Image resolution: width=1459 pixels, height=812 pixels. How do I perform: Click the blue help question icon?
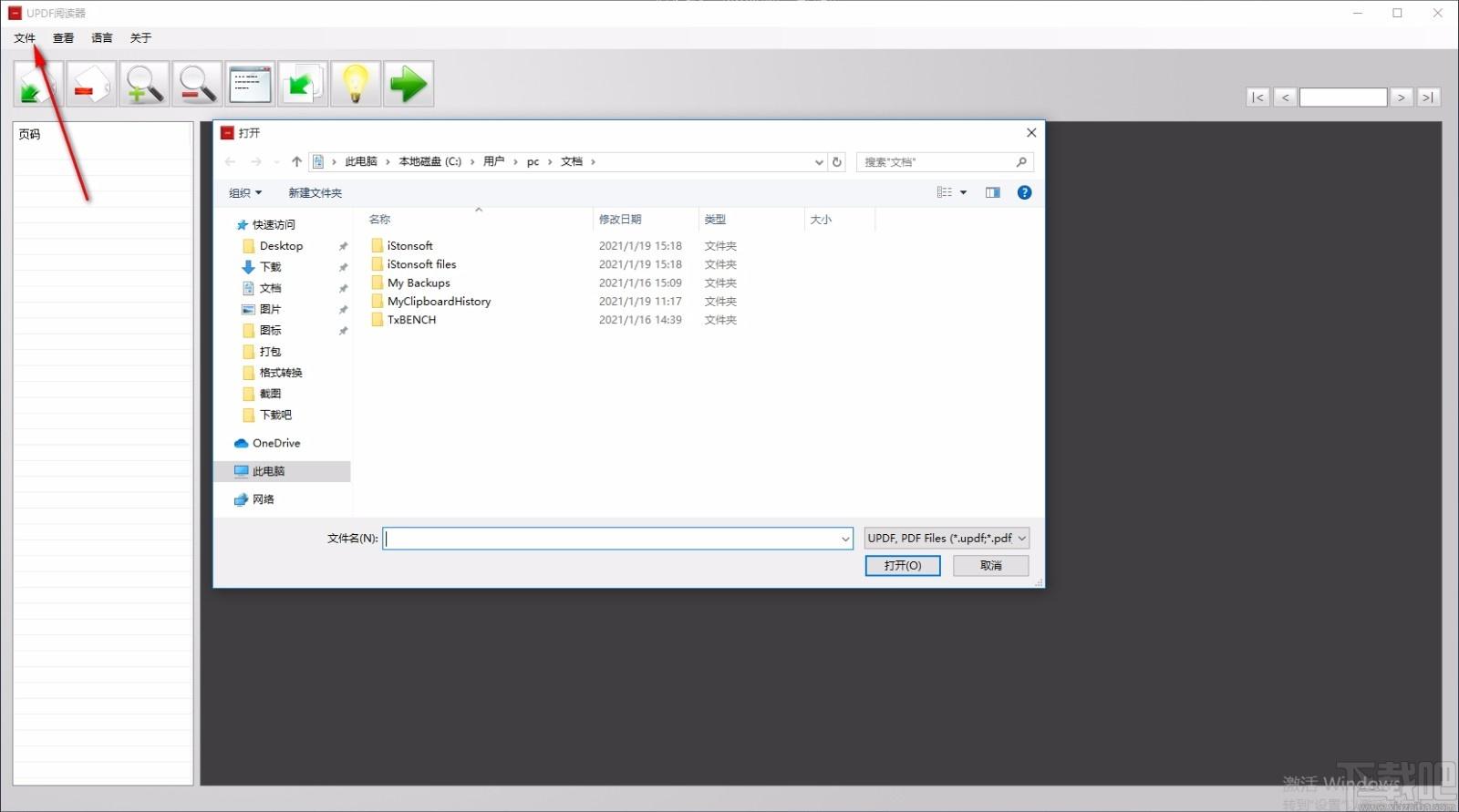[x=1024, y=192]
